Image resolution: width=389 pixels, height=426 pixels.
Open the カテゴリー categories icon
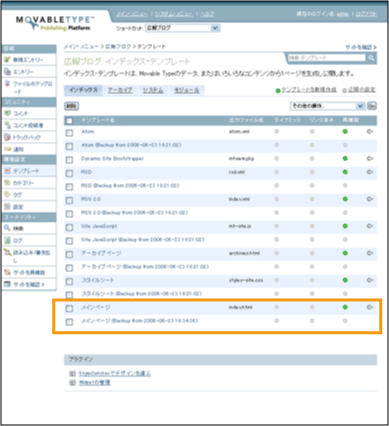click(x=7, y=183)
